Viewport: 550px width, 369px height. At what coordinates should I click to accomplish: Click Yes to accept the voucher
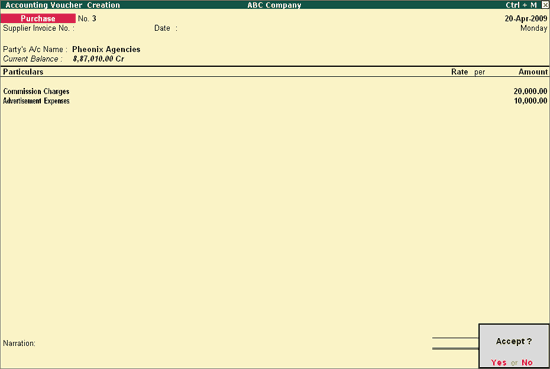[498, 362]
